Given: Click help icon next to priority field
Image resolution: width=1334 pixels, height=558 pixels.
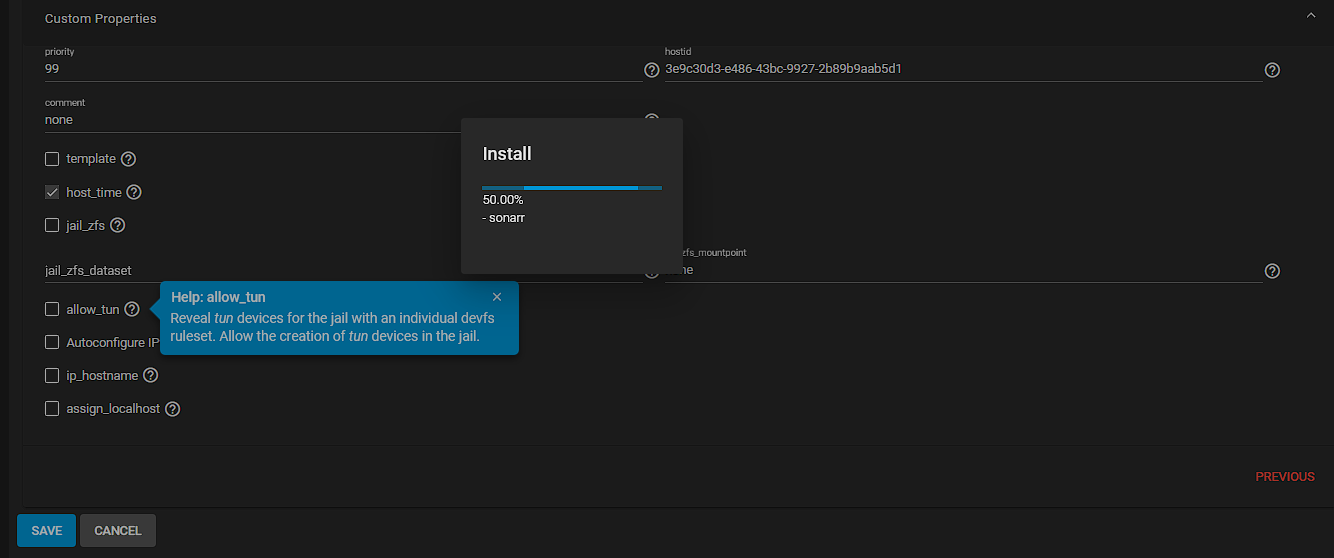Looking at the screenshot, I should pyautogui.click(x=652, y=70).
